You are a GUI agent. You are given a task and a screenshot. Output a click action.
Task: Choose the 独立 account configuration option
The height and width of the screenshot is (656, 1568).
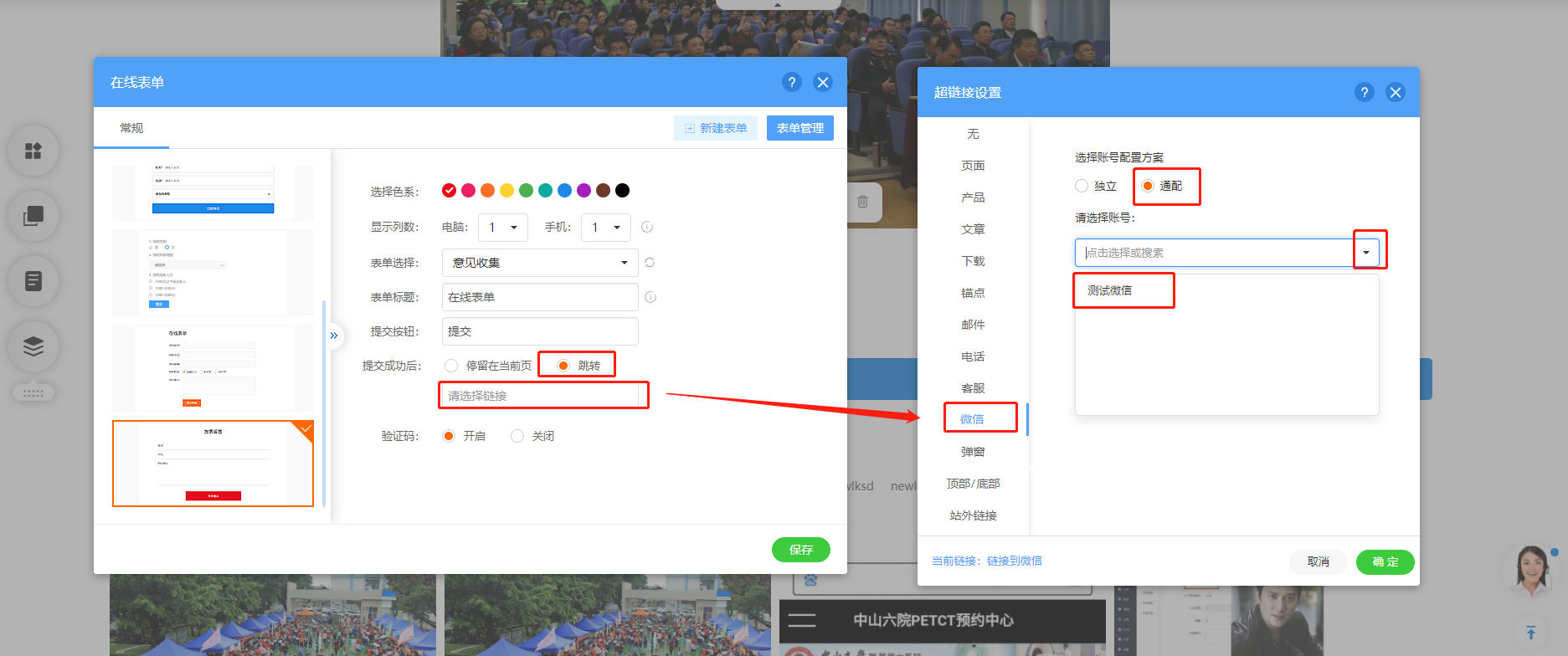(1082, 186)
